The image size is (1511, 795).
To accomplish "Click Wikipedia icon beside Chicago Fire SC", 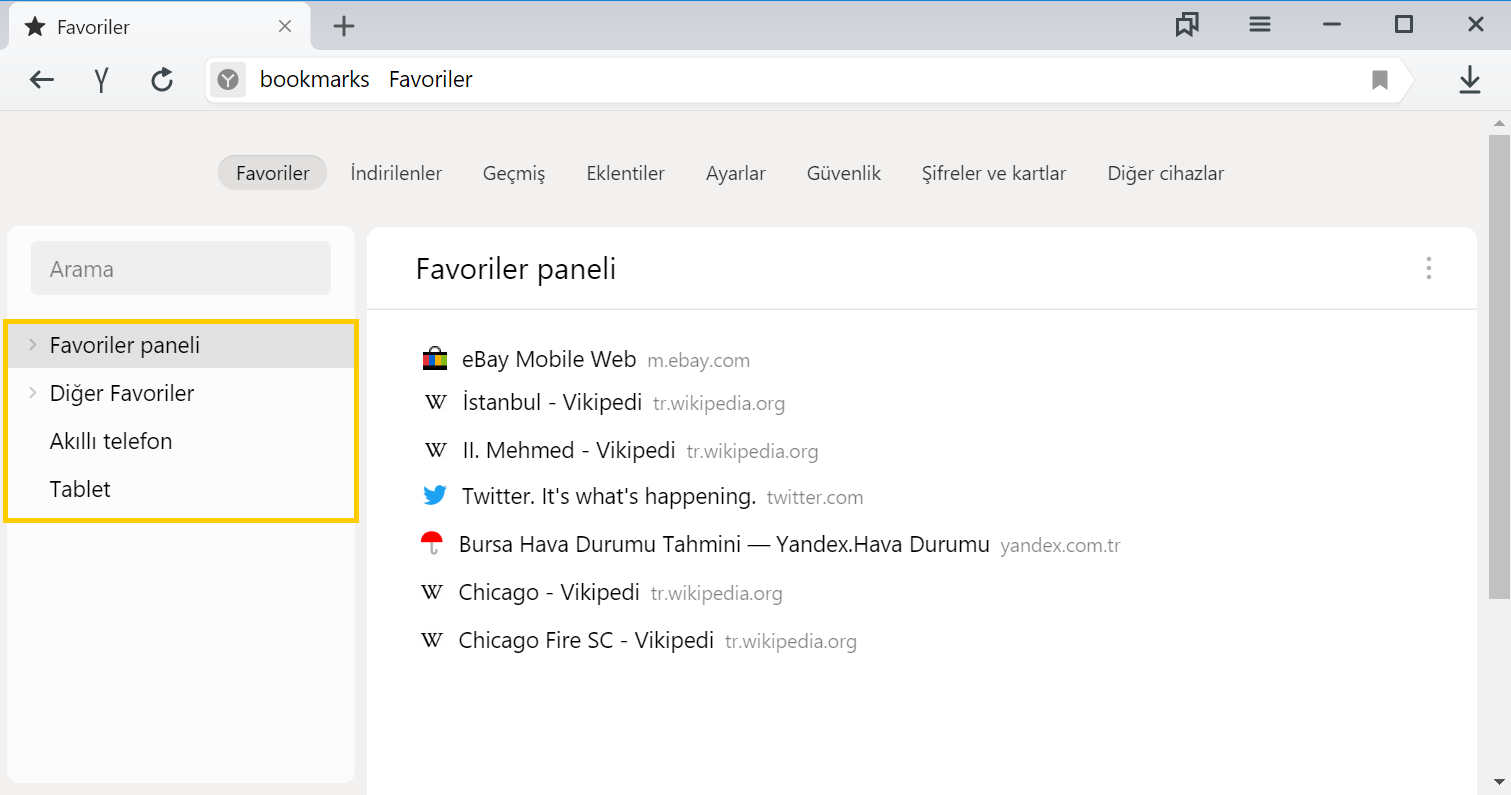I will click(x=432, y=640).
